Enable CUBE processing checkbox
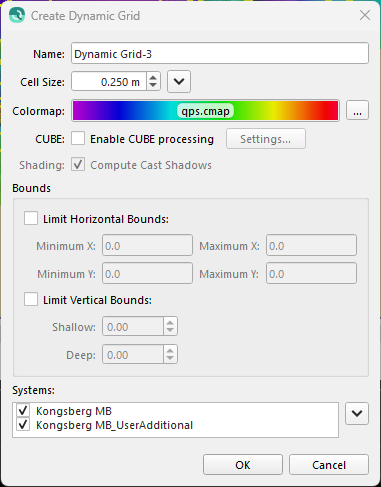Screen dimensions: 381x487 click(78, 139)
